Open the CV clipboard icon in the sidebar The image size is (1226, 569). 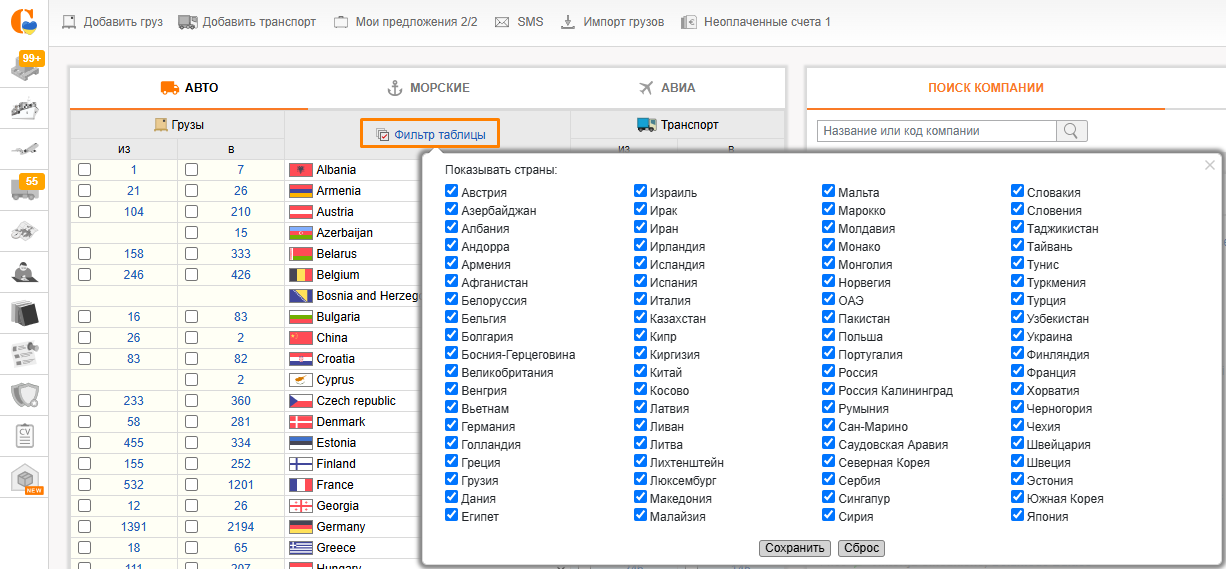click(x=25, y=436)
